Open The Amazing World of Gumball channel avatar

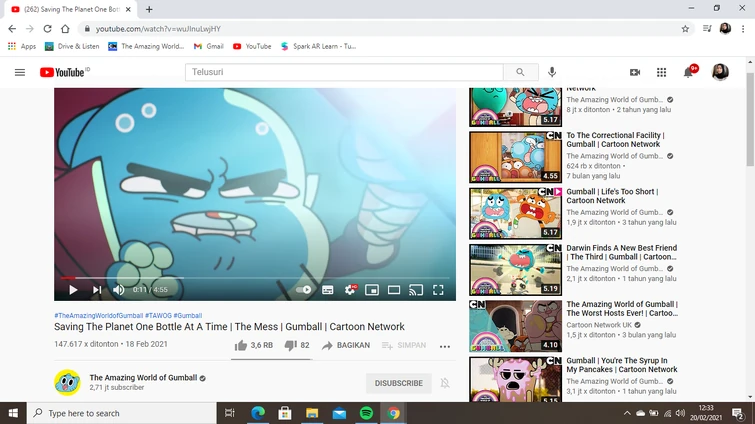tap(67, 383)
